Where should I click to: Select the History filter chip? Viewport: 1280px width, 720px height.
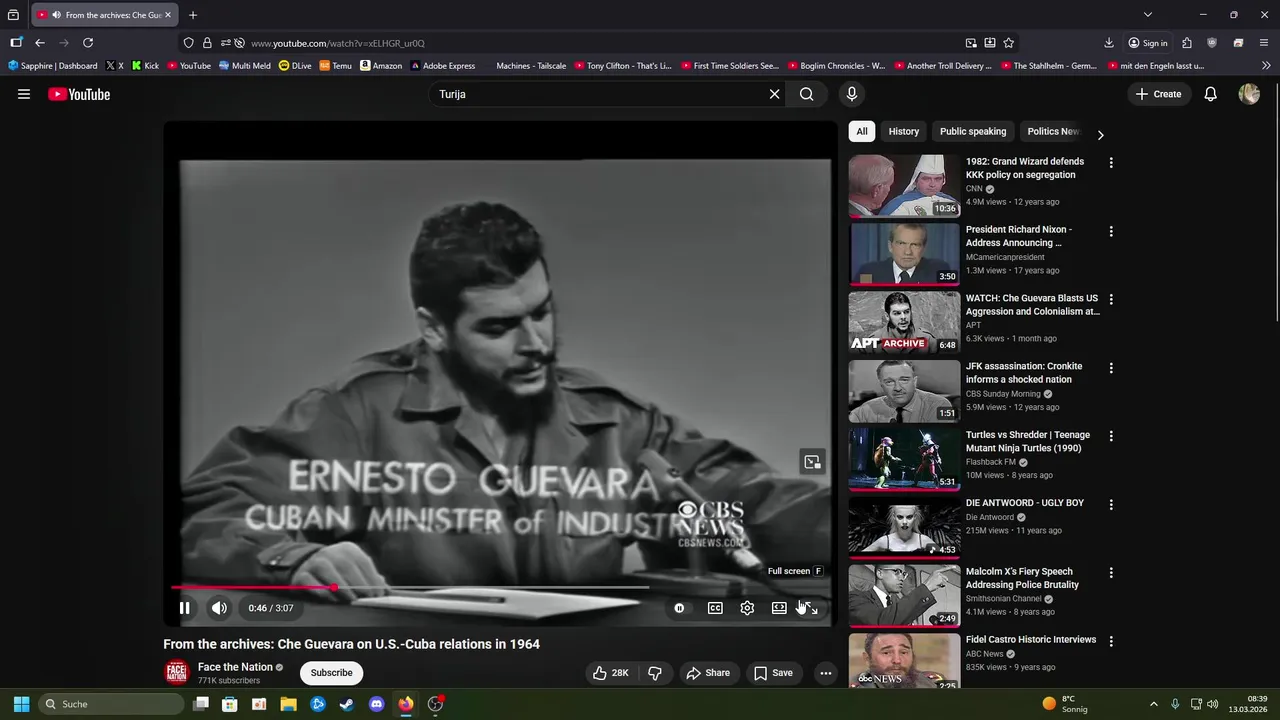pos(904,131)
